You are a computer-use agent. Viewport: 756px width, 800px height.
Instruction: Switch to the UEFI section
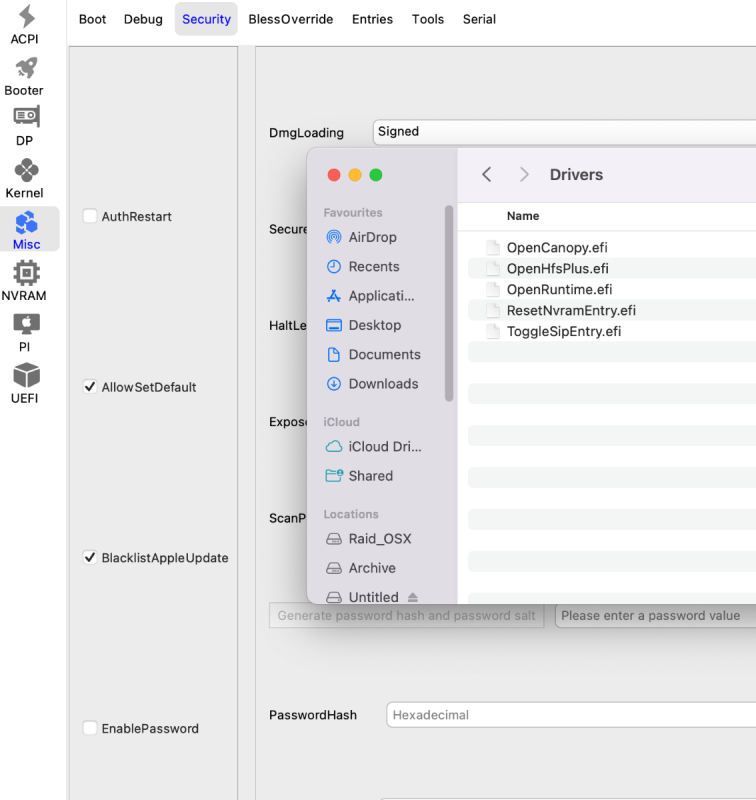tap(24, 384)
